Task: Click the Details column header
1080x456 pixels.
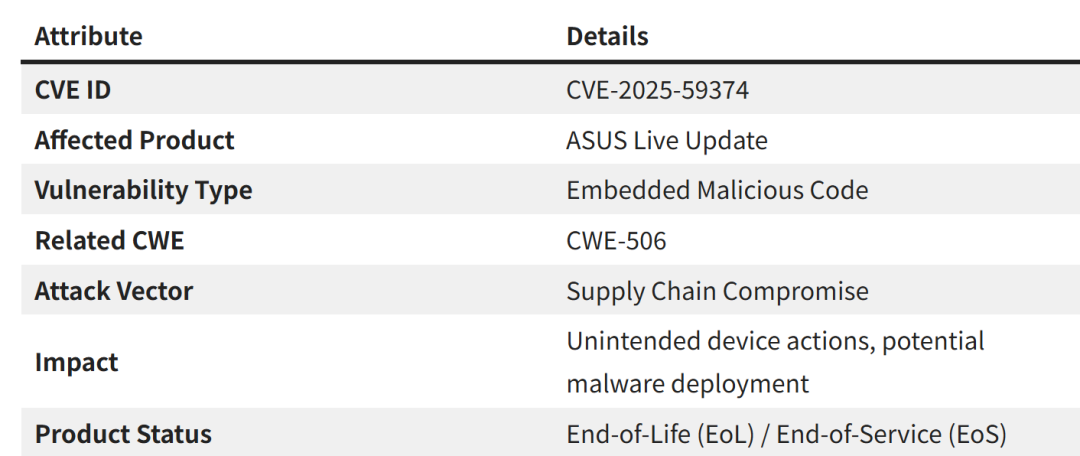Action: point(607,37)
